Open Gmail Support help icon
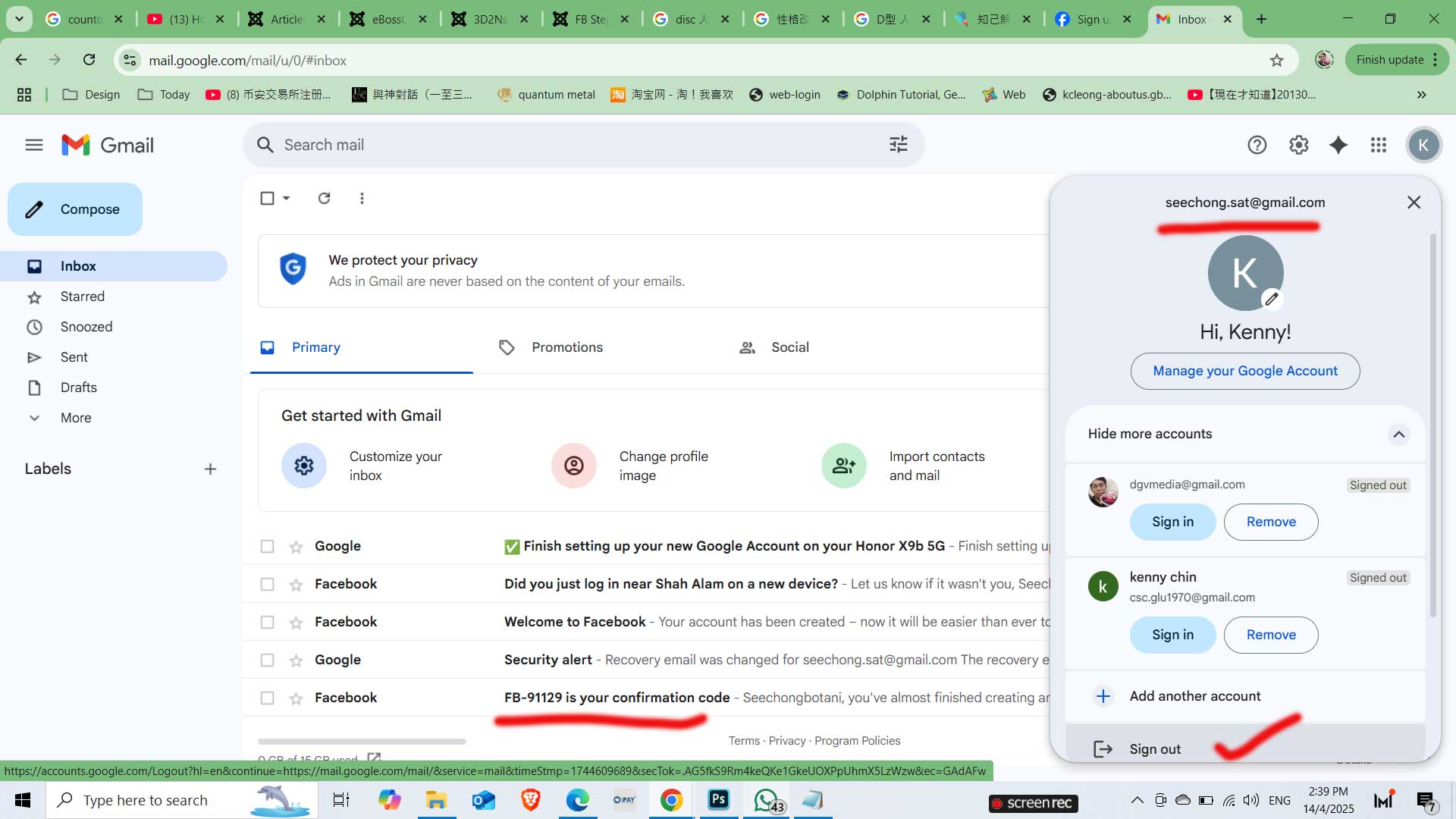This screenshot has height=819, width=1456. pyautogui.click(x=1257, y=145)
